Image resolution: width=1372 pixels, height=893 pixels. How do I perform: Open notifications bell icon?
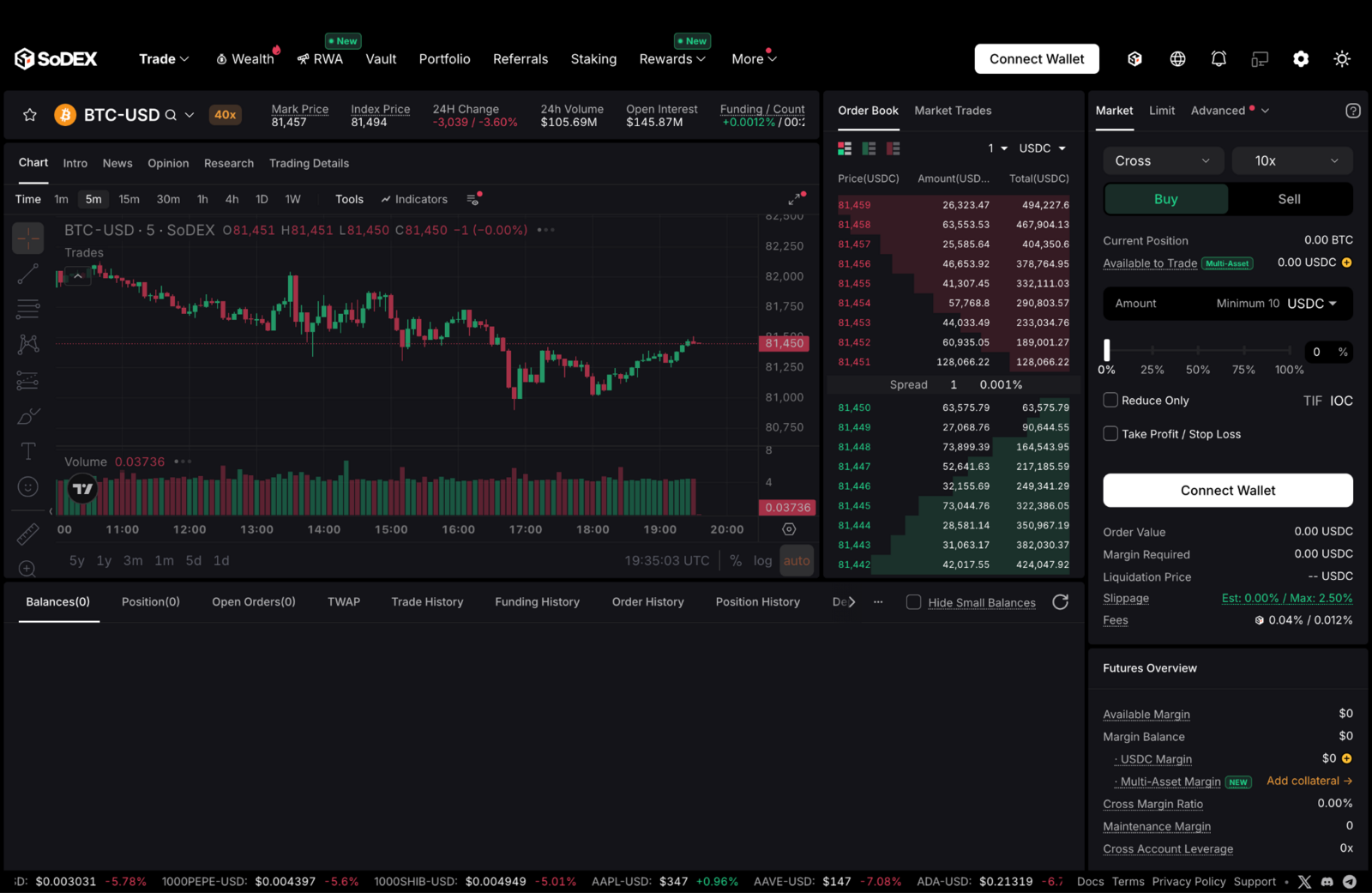pos(1219,59)
